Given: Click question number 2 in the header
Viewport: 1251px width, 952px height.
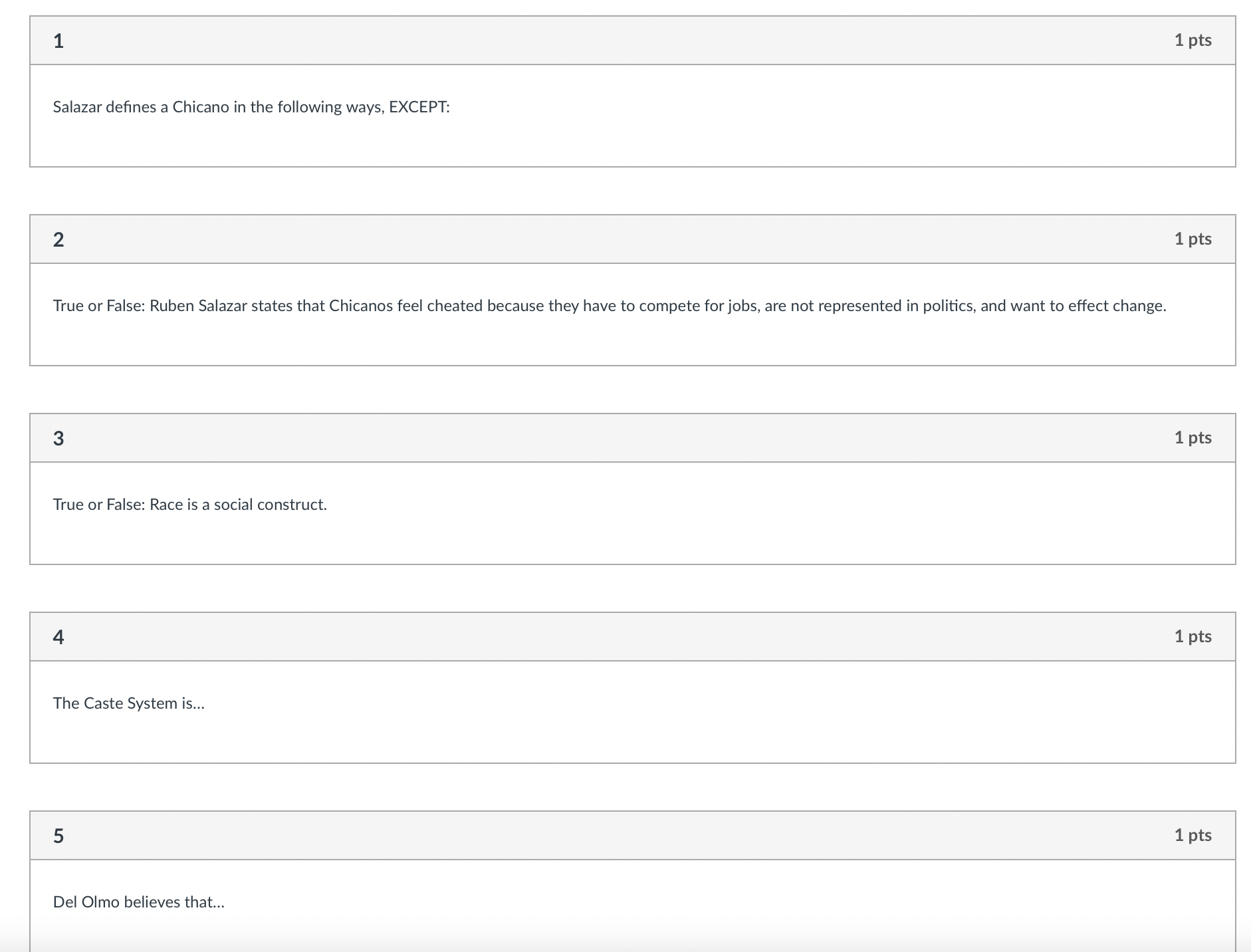Looking at the screenshot, I should (x=58, y=240).
